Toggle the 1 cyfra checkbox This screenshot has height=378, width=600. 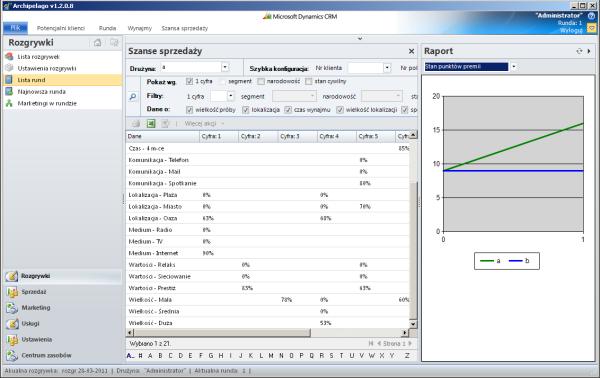(x=189, y=81)
